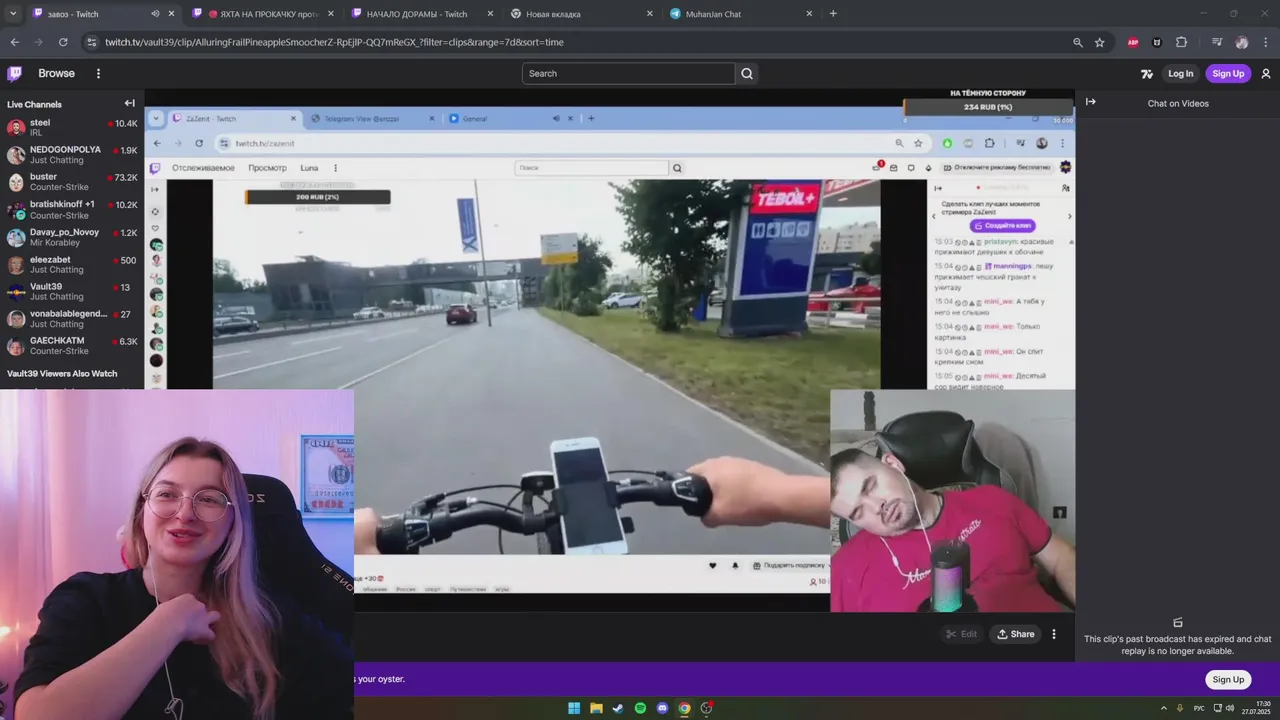Open Chrome's tab search dropdown

click(x=13, y=14)
